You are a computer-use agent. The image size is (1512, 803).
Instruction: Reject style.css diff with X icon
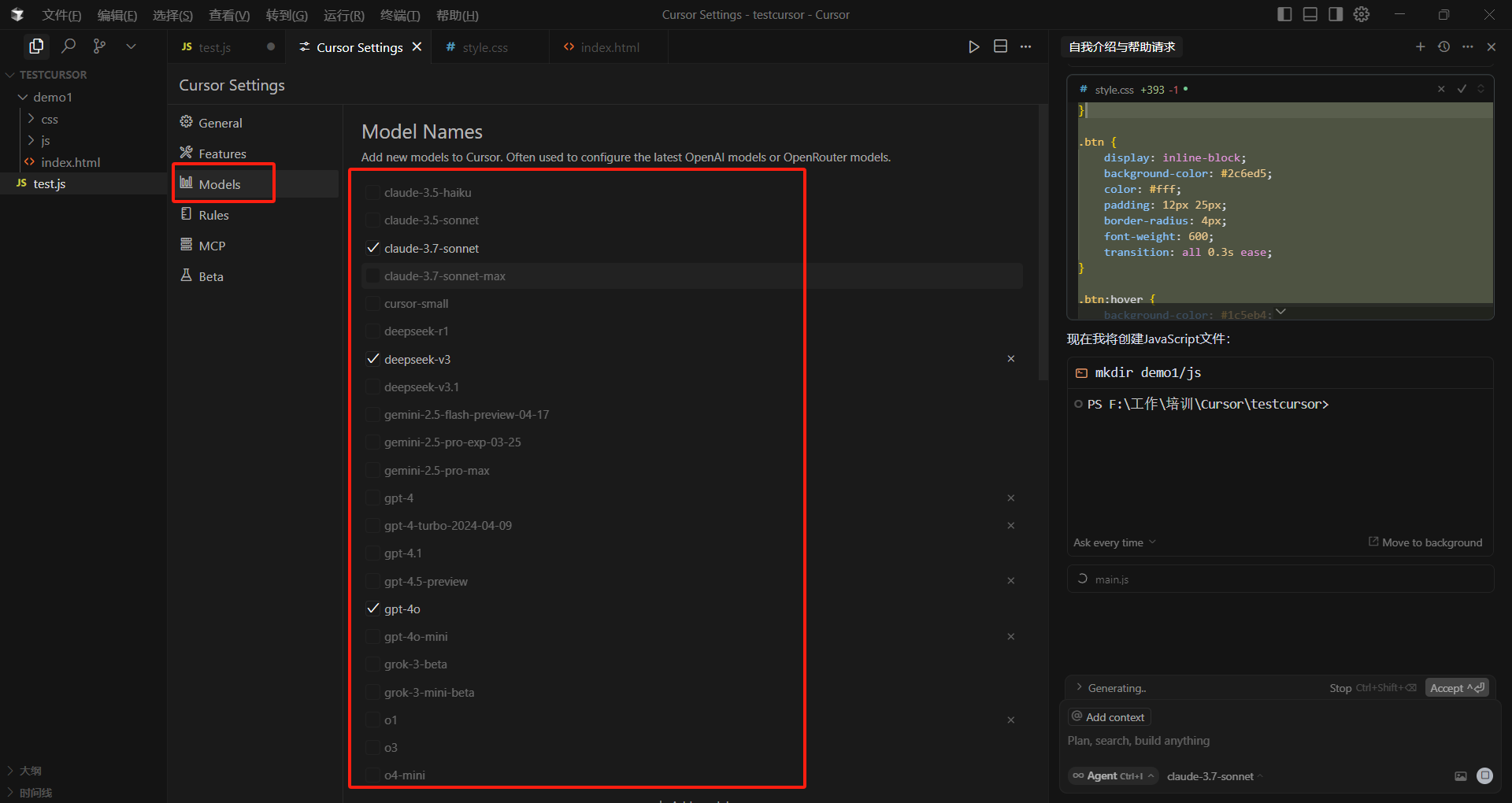pyautogui.click(x=1441, y=89)
